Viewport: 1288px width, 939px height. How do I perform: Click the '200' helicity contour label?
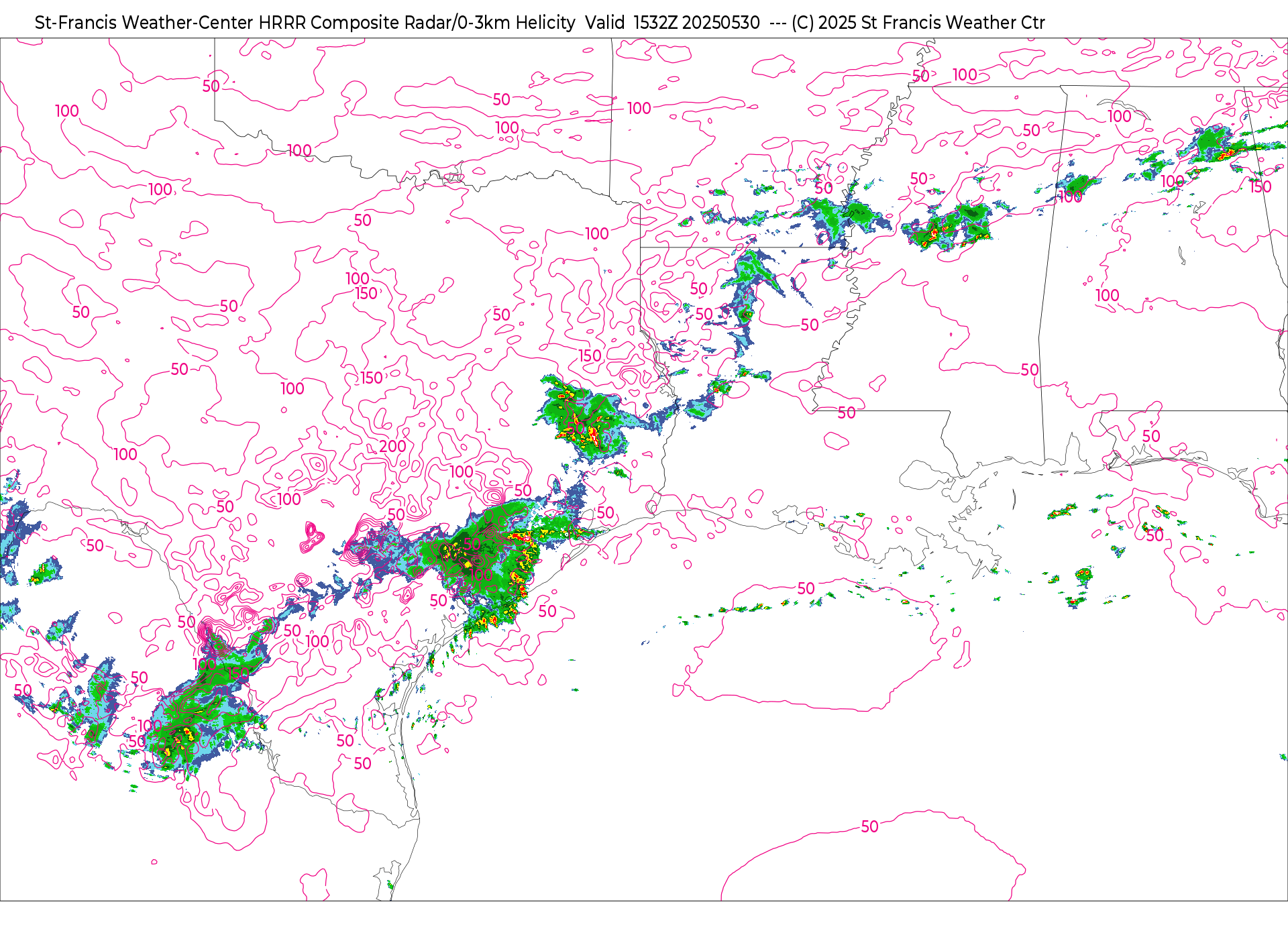point(392,446)
